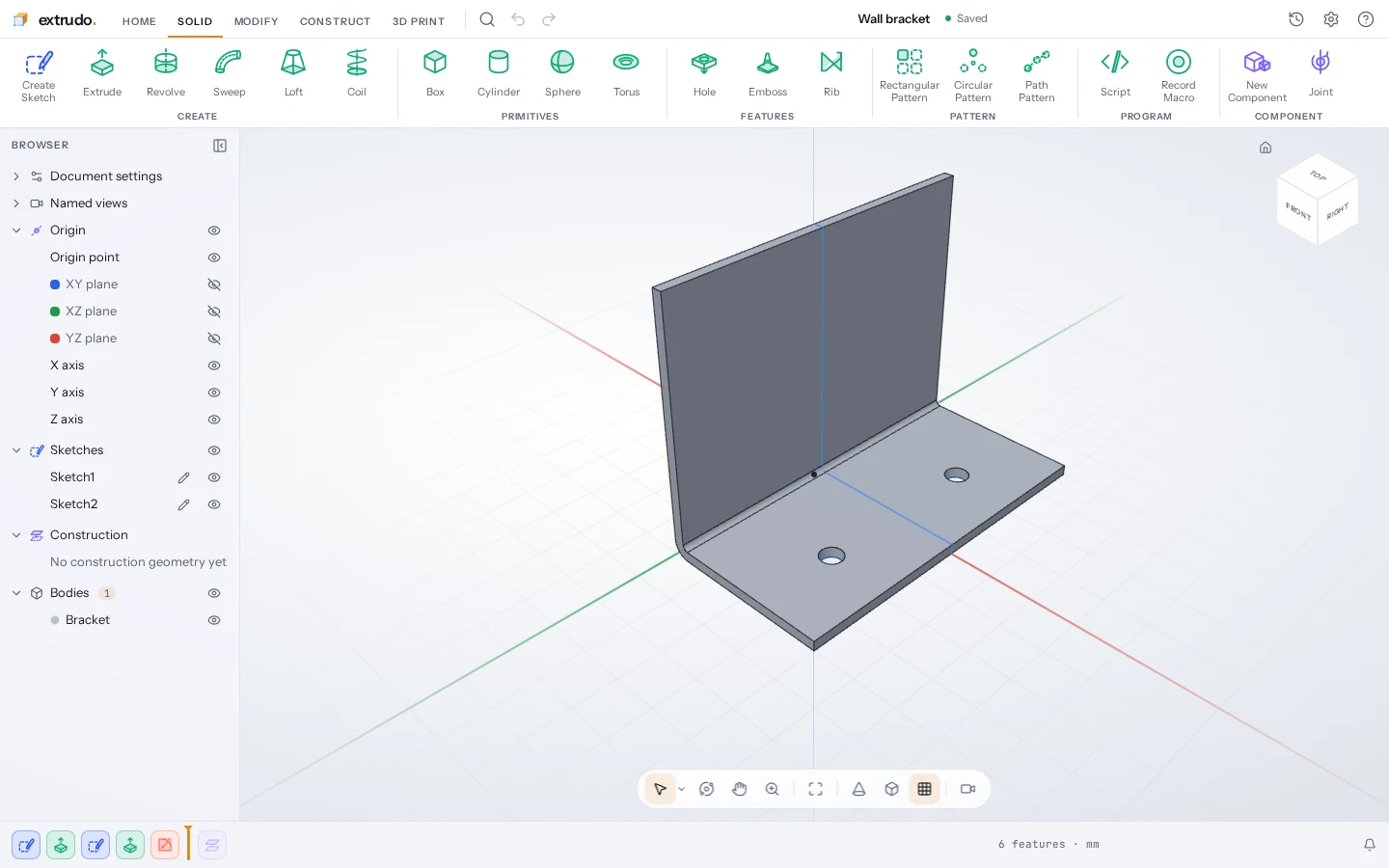
Task: Click the orange timeline marker
Action: coord(188,843)
